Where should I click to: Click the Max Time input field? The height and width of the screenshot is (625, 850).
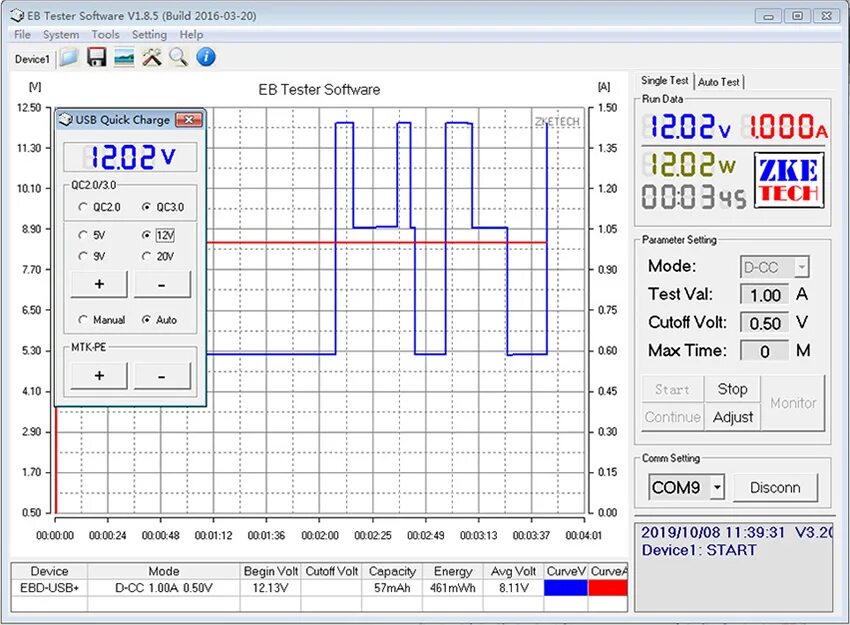click(765, 351)
